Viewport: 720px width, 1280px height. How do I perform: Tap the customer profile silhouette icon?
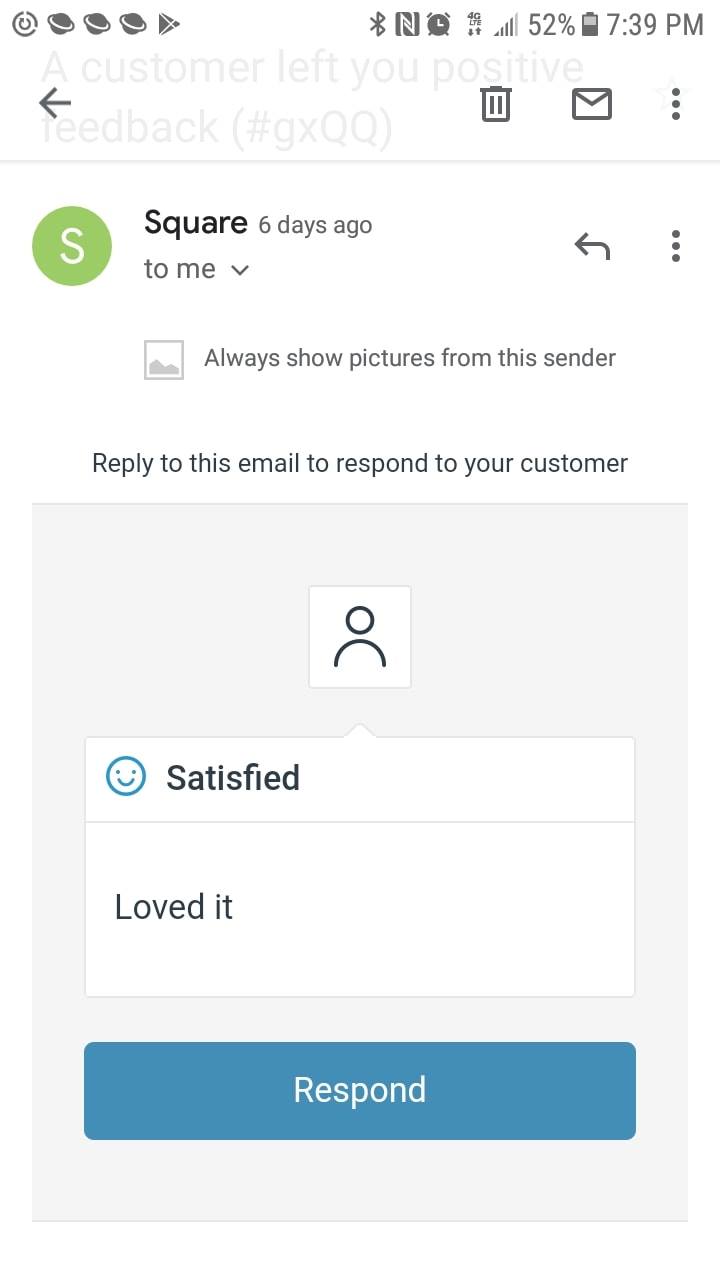coord(360,637)
